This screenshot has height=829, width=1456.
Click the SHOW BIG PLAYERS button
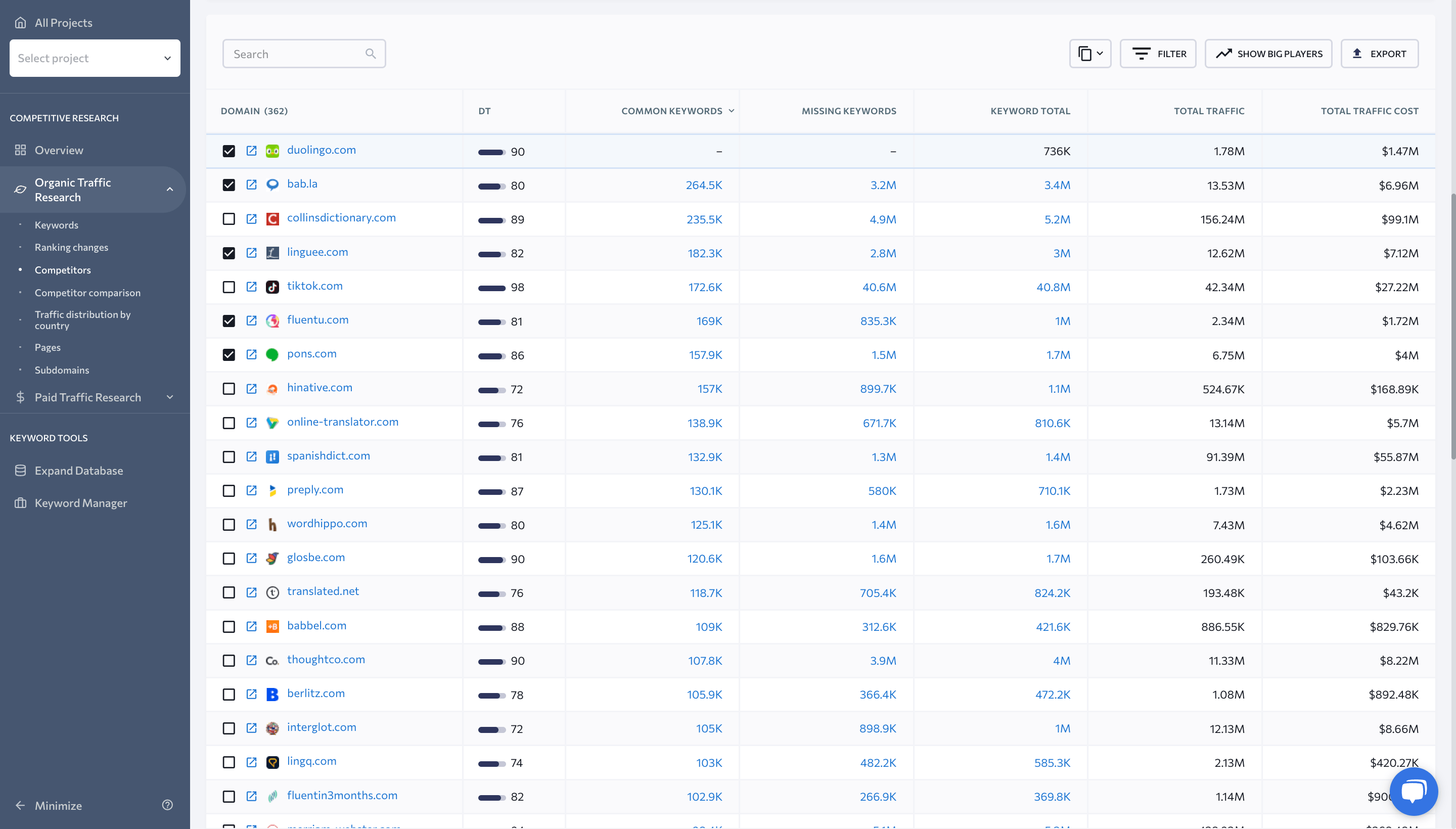point(1268,54)
